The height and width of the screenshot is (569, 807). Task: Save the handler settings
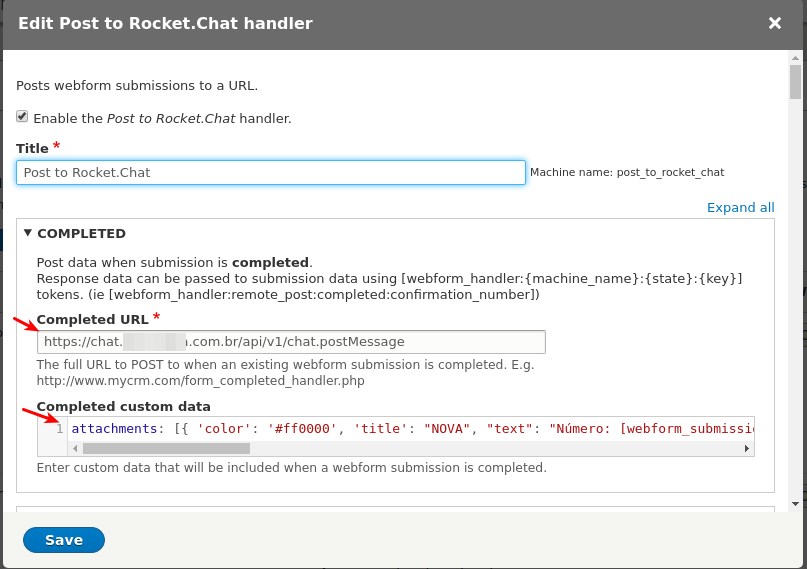[x=64, y=540]
